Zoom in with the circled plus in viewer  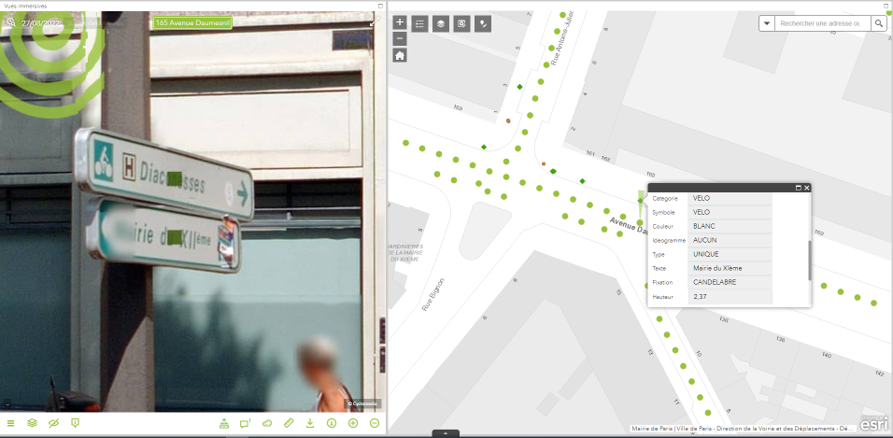353,423
